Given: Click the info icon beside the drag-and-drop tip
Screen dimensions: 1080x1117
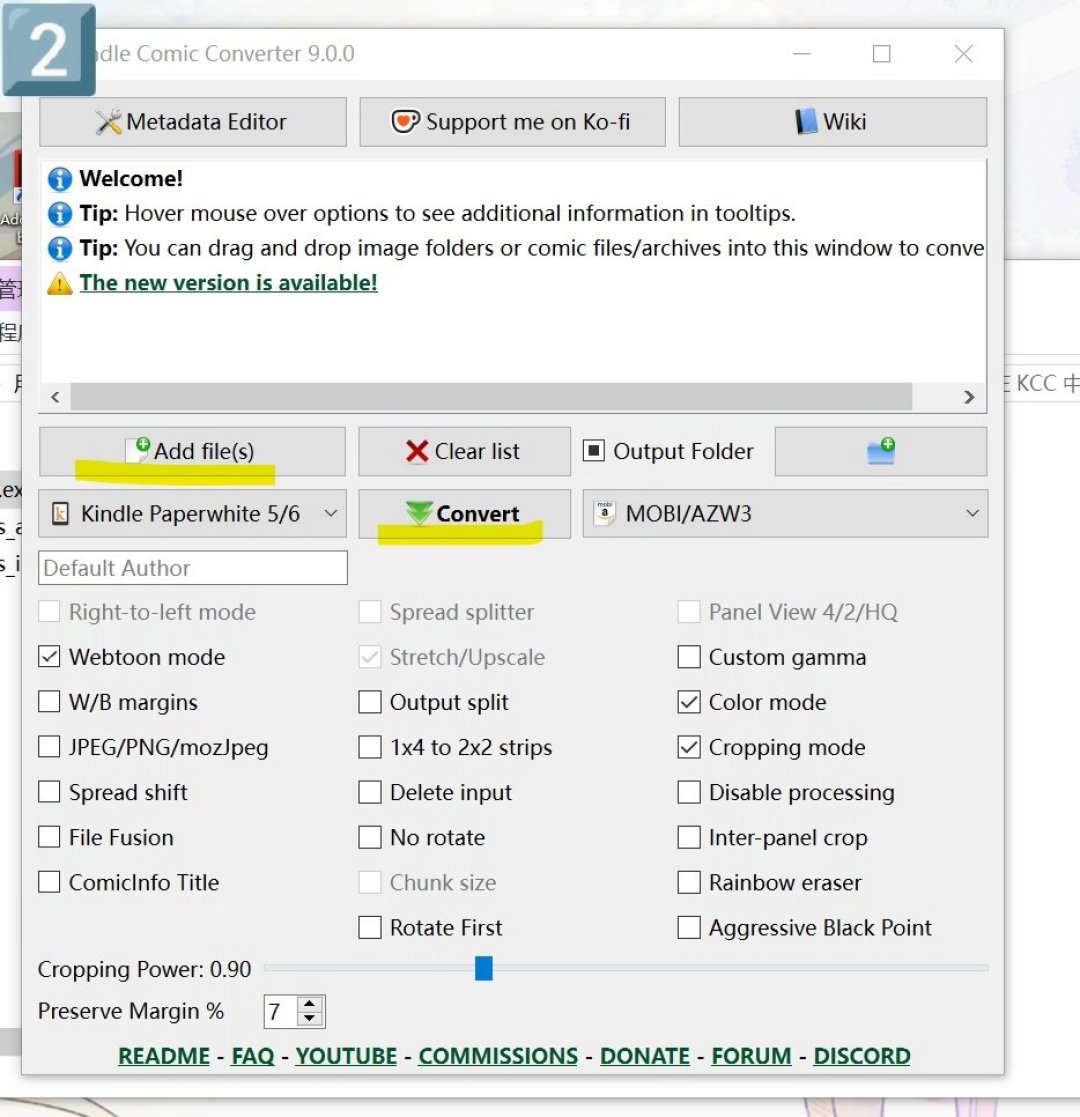Looking at the screenshot, I should 60,249.
